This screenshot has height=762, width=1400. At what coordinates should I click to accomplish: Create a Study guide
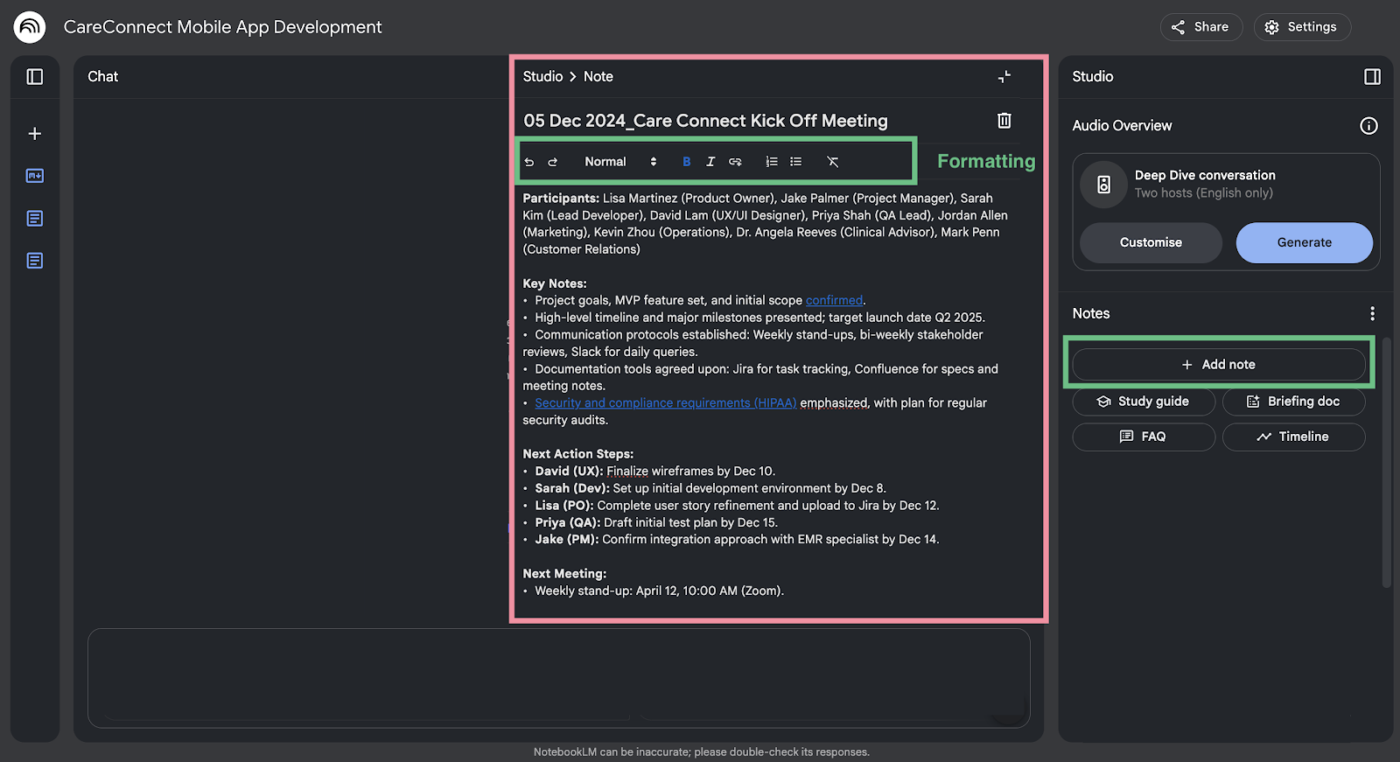tap(1144, 401)
